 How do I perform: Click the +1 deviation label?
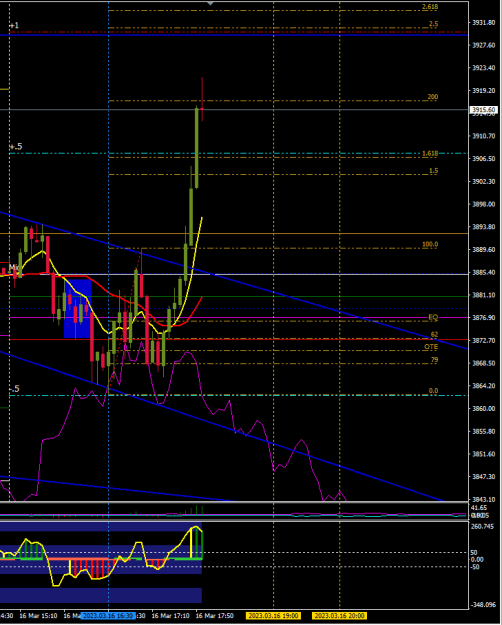(14, 26)
